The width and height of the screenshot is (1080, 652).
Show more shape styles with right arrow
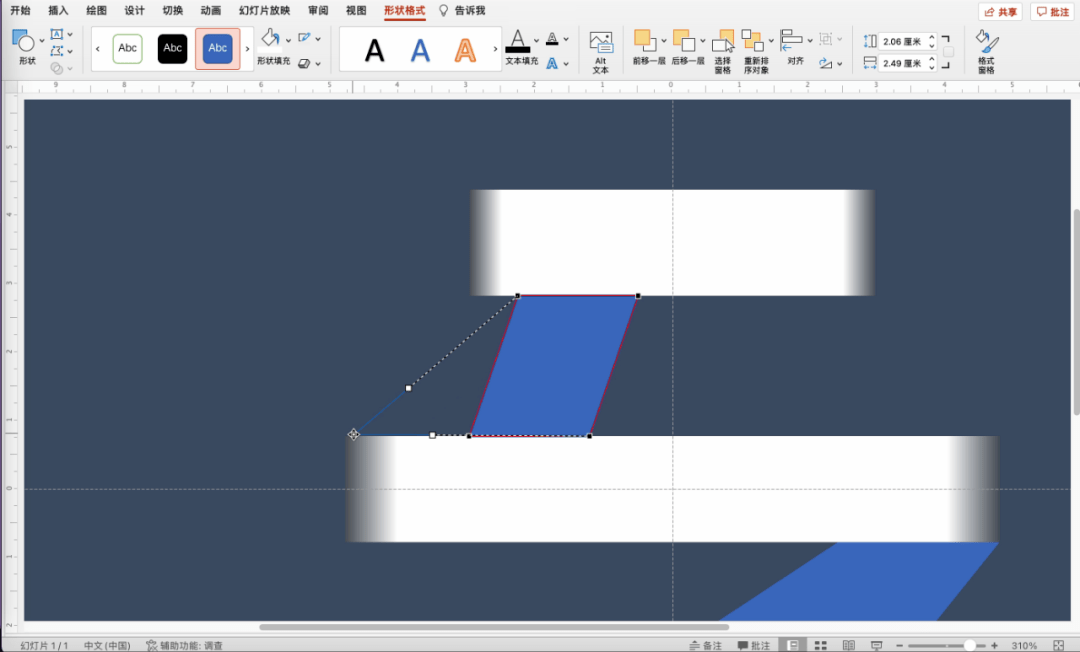(x=247, y=49)
